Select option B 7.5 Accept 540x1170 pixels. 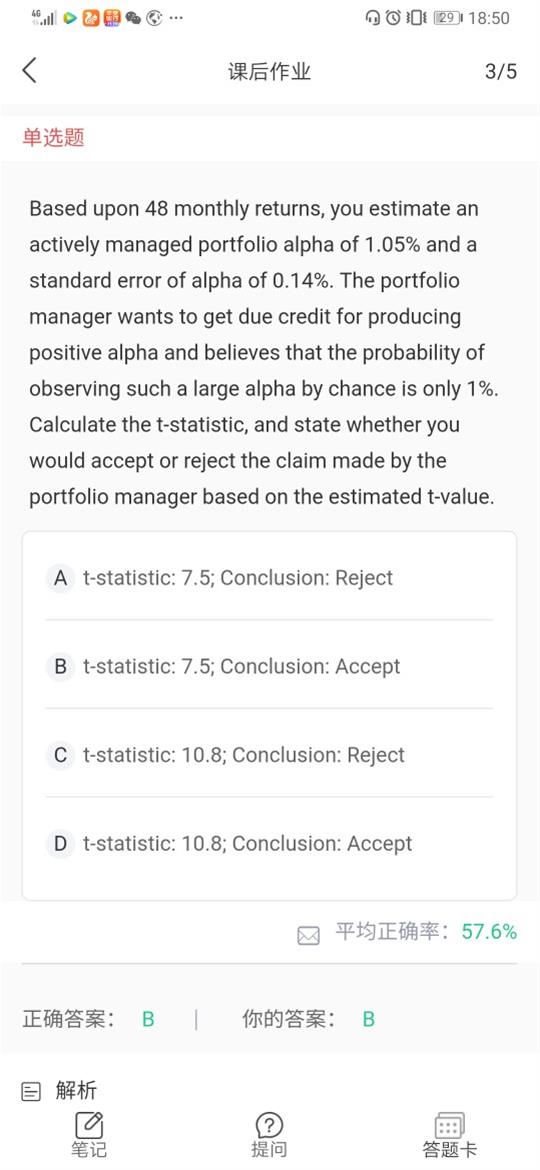[269, 666]
